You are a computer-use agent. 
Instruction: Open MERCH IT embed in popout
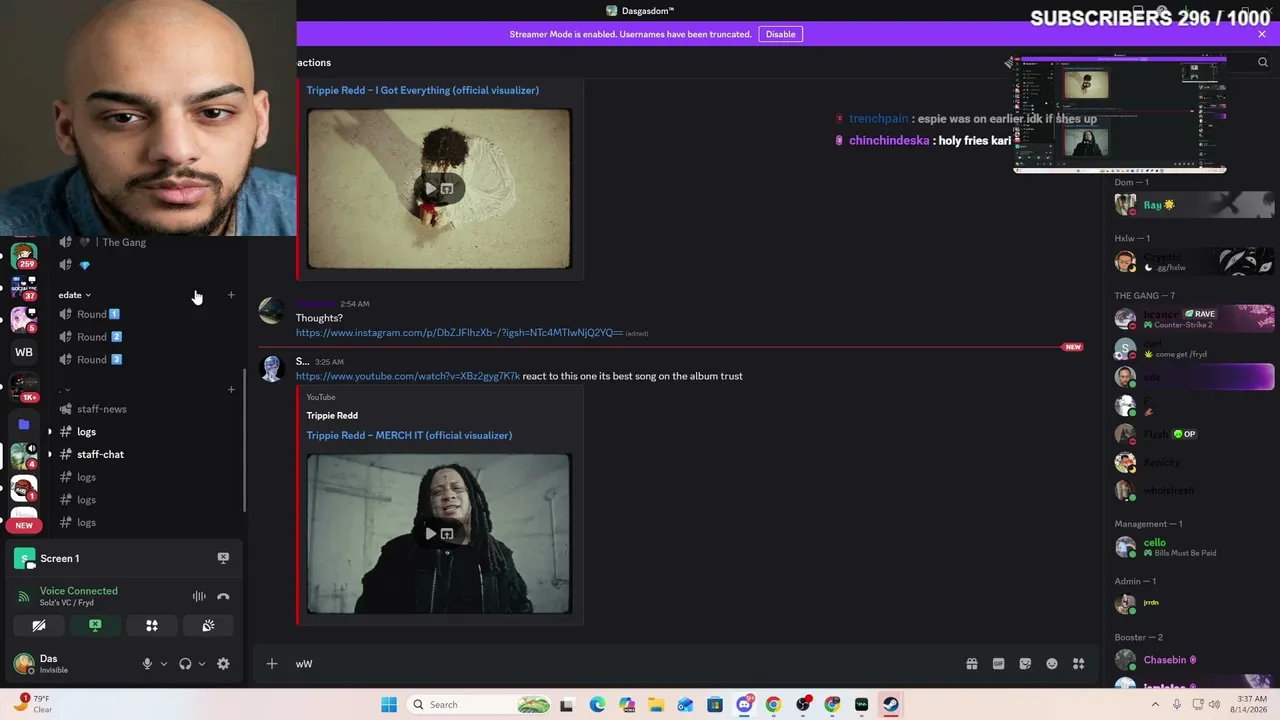point(447,534)
